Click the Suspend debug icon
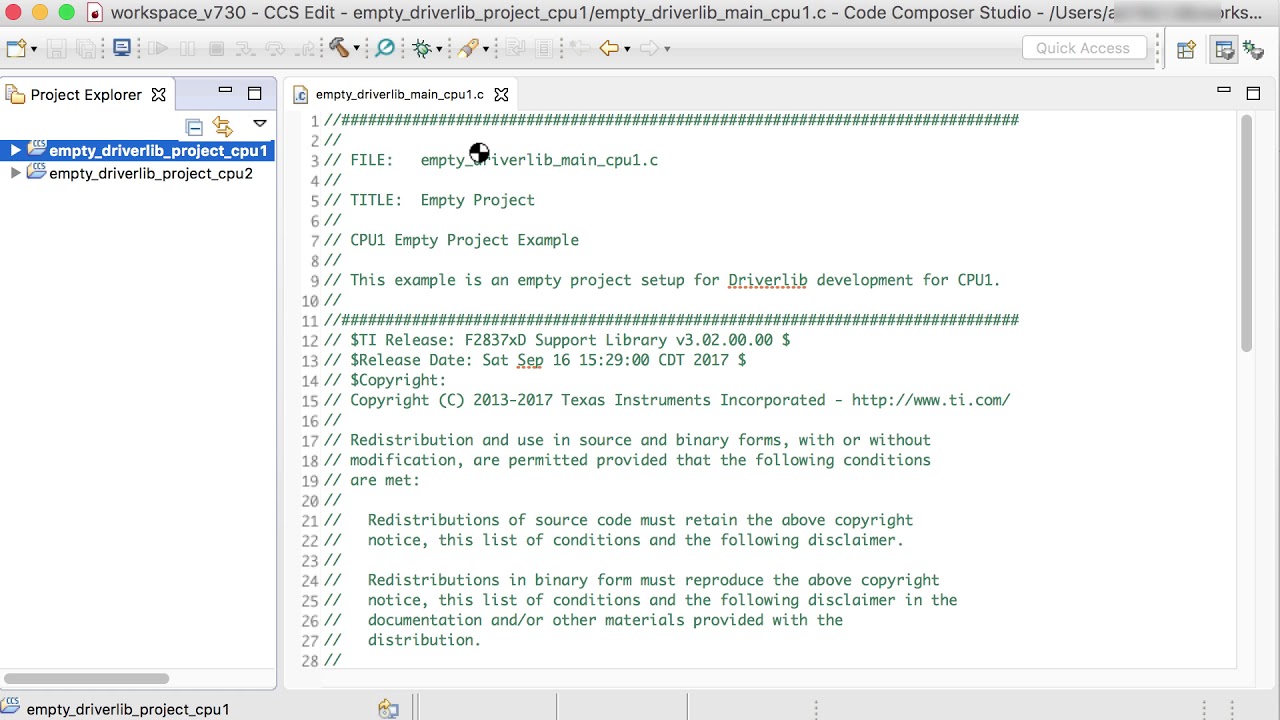1280x720 pixels. click(x=187, y=48)
